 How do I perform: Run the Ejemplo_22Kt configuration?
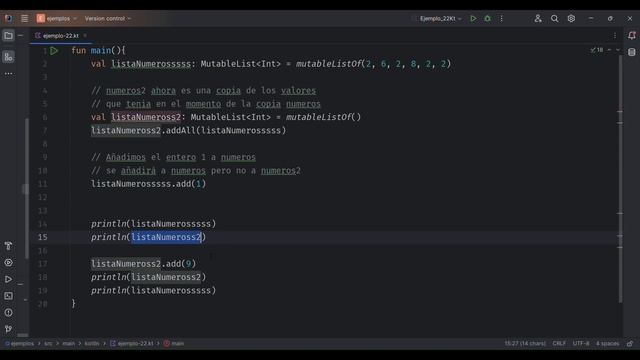coord(473,18)
